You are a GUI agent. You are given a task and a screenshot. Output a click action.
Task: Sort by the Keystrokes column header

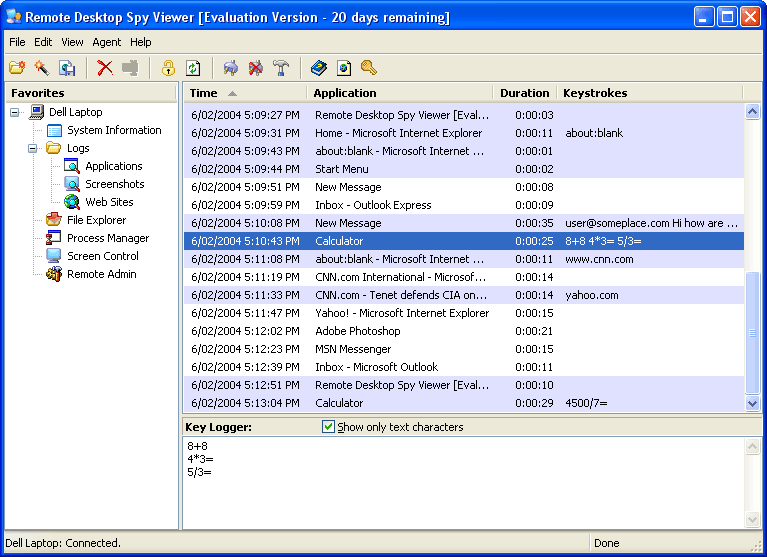[650, 93]
